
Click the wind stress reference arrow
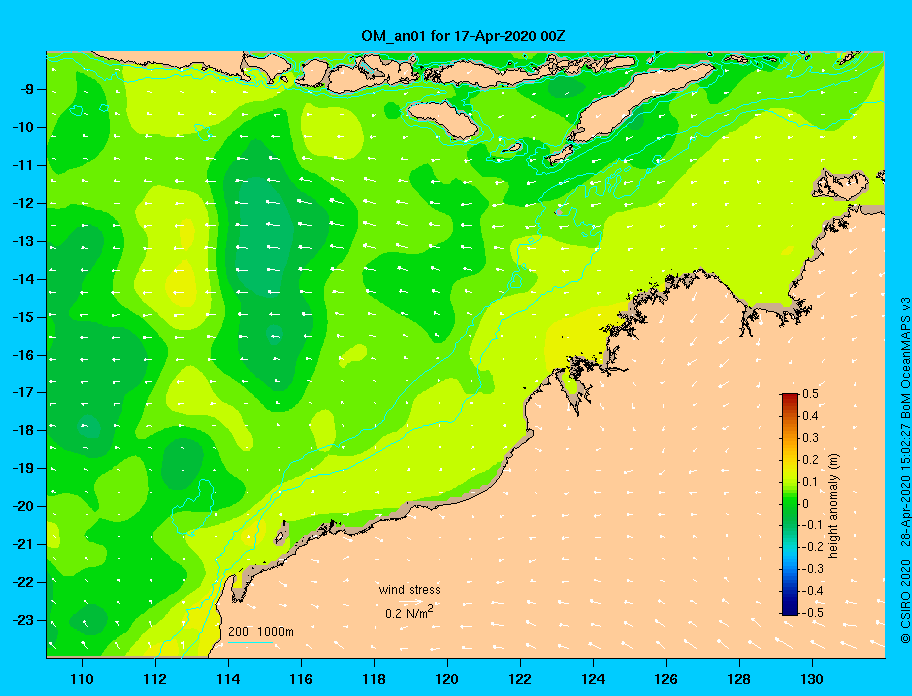point(411,601)
